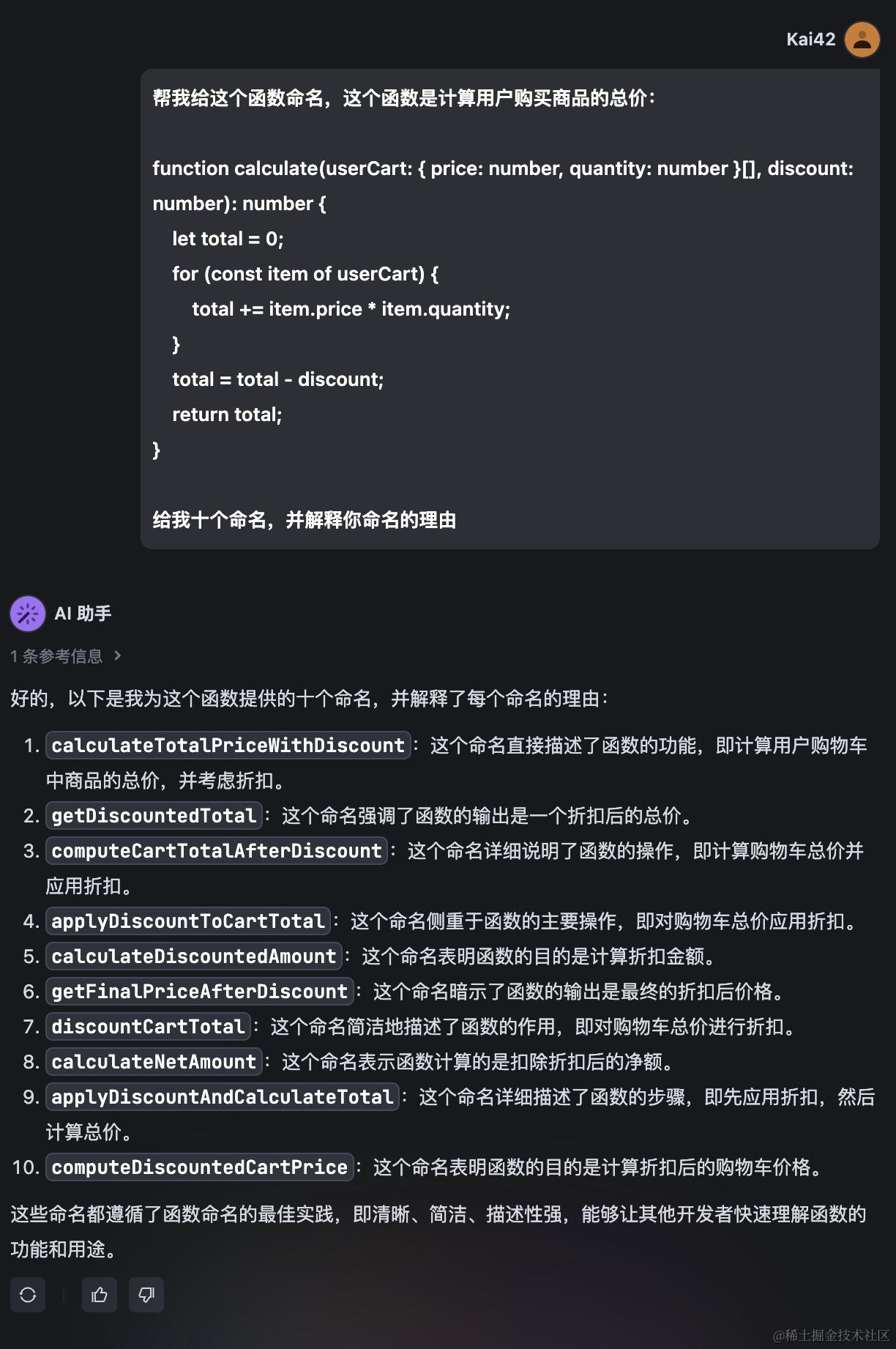Image resolution: width=896 pixels, height=1349 pixels.
Task: Select the calculateTotalPriceWithDiscount code chip
Action: coord(226,745)
